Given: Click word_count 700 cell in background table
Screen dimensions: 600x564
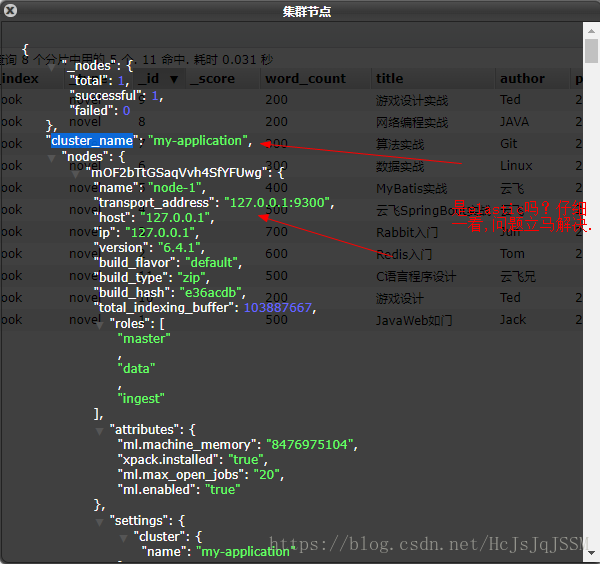Looking at the screenshot, I should [276, 232].
